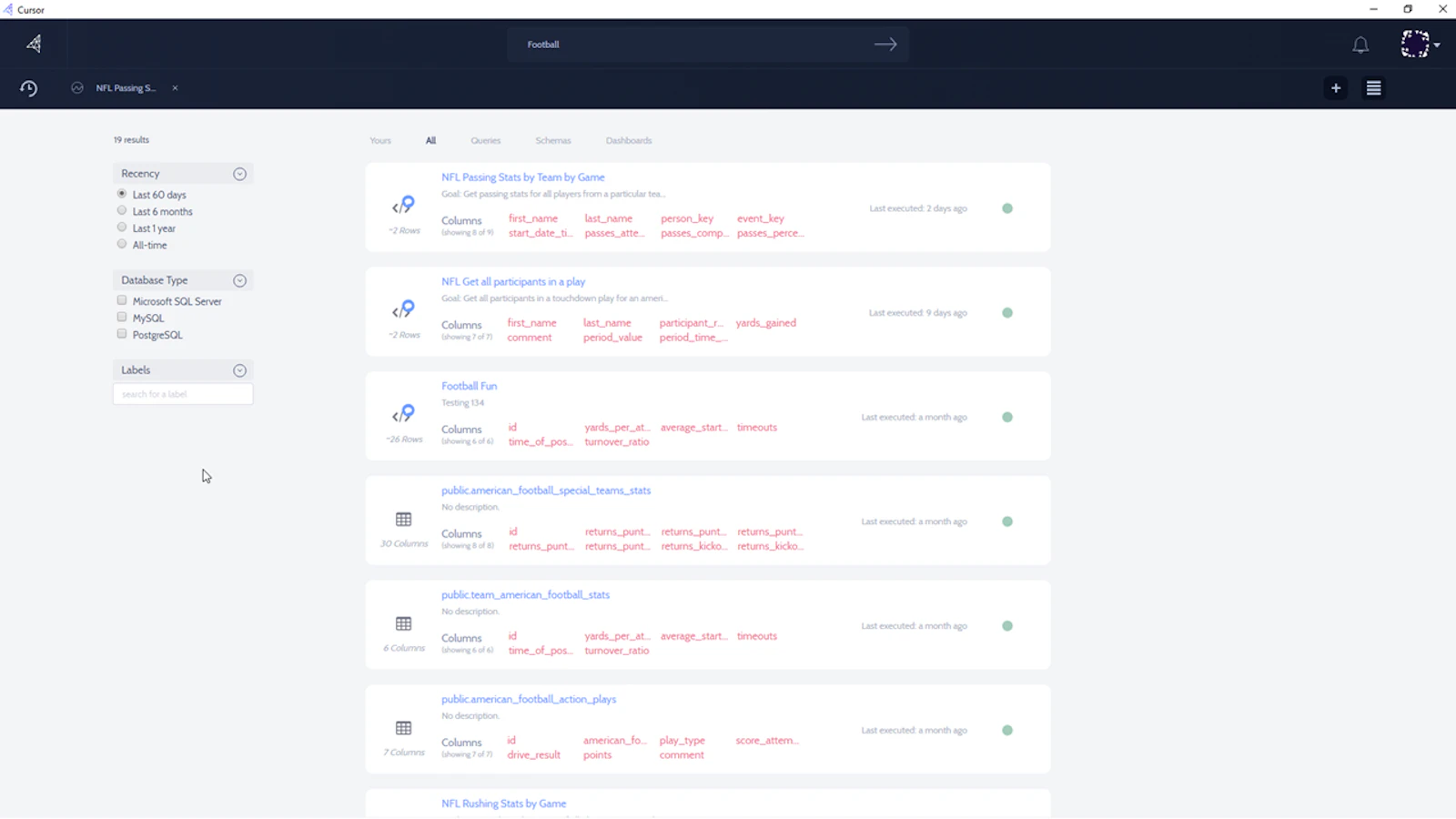Click event_key column in NFL Passing Stats
1456x819 pixels.
coord(761,218)
